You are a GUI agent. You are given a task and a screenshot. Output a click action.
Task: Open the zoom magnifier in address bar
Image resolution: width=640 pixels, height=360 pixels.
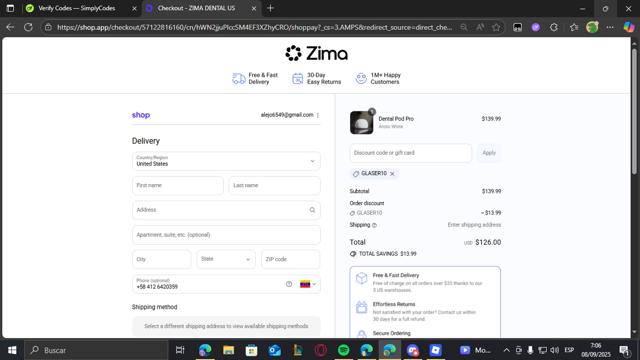pos(464,27)
